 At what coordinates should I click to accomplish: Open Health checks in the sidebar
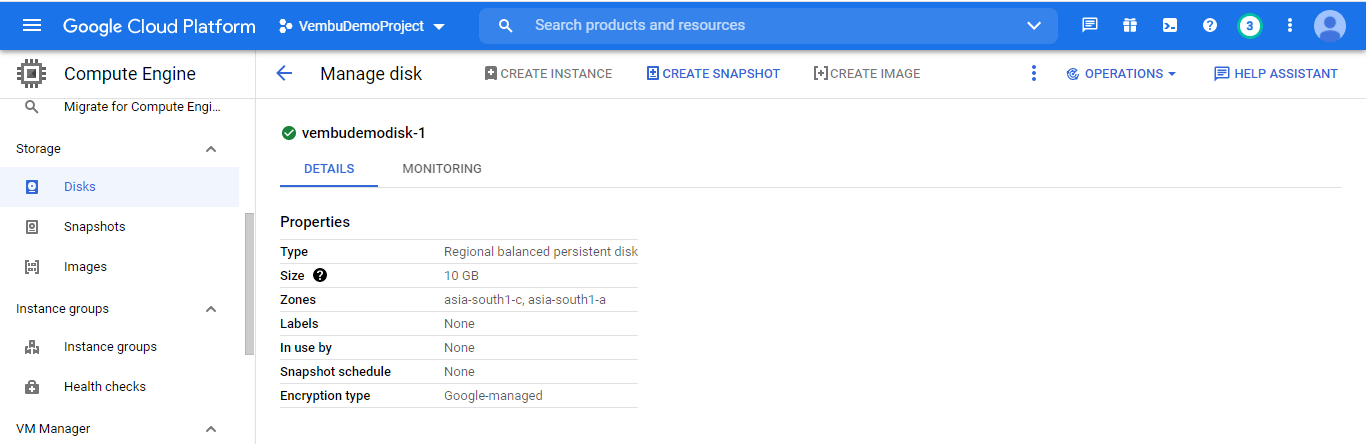(x=105, y=387)
